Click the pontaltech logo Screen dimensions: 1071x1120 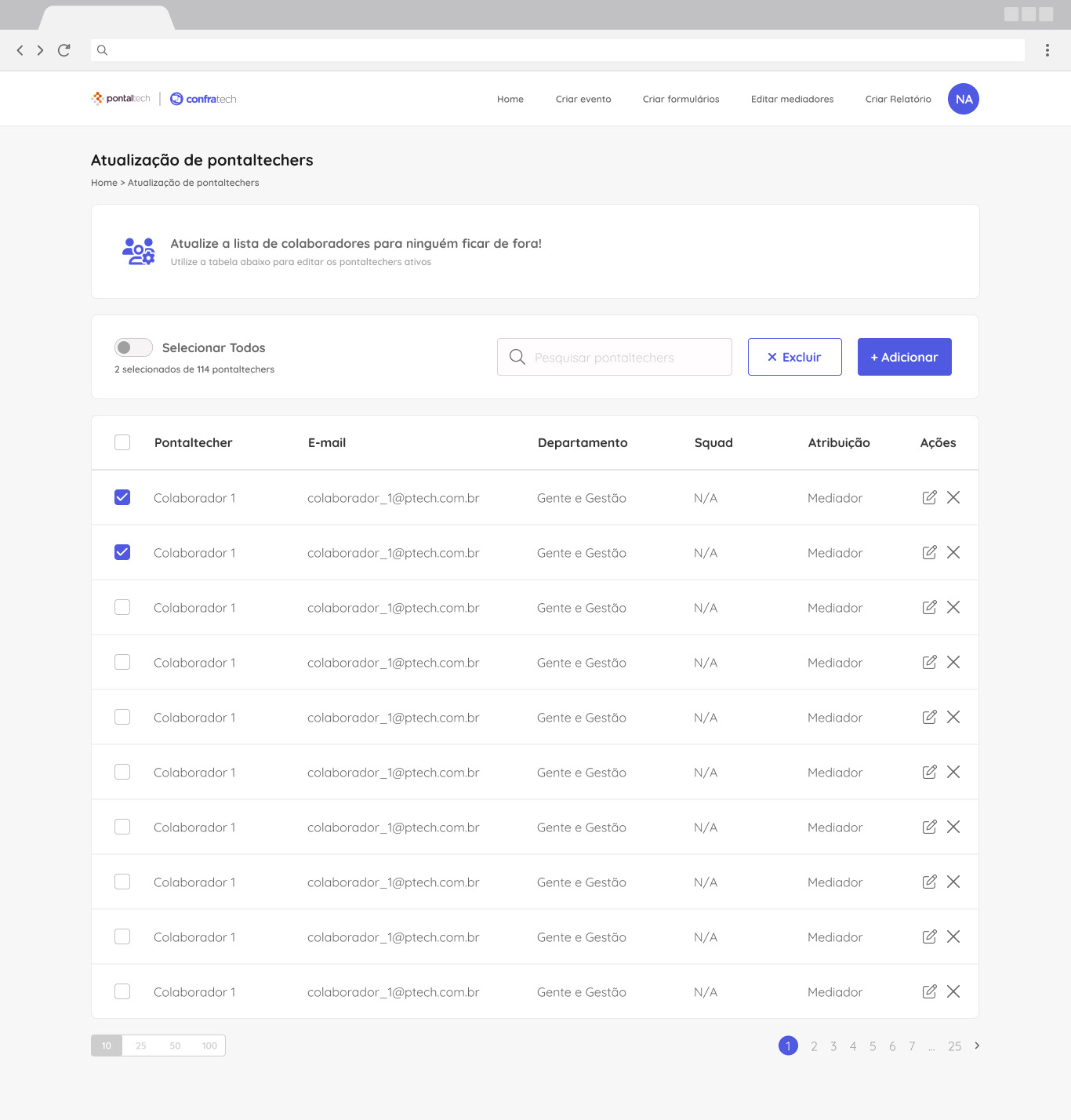[121, 99]
